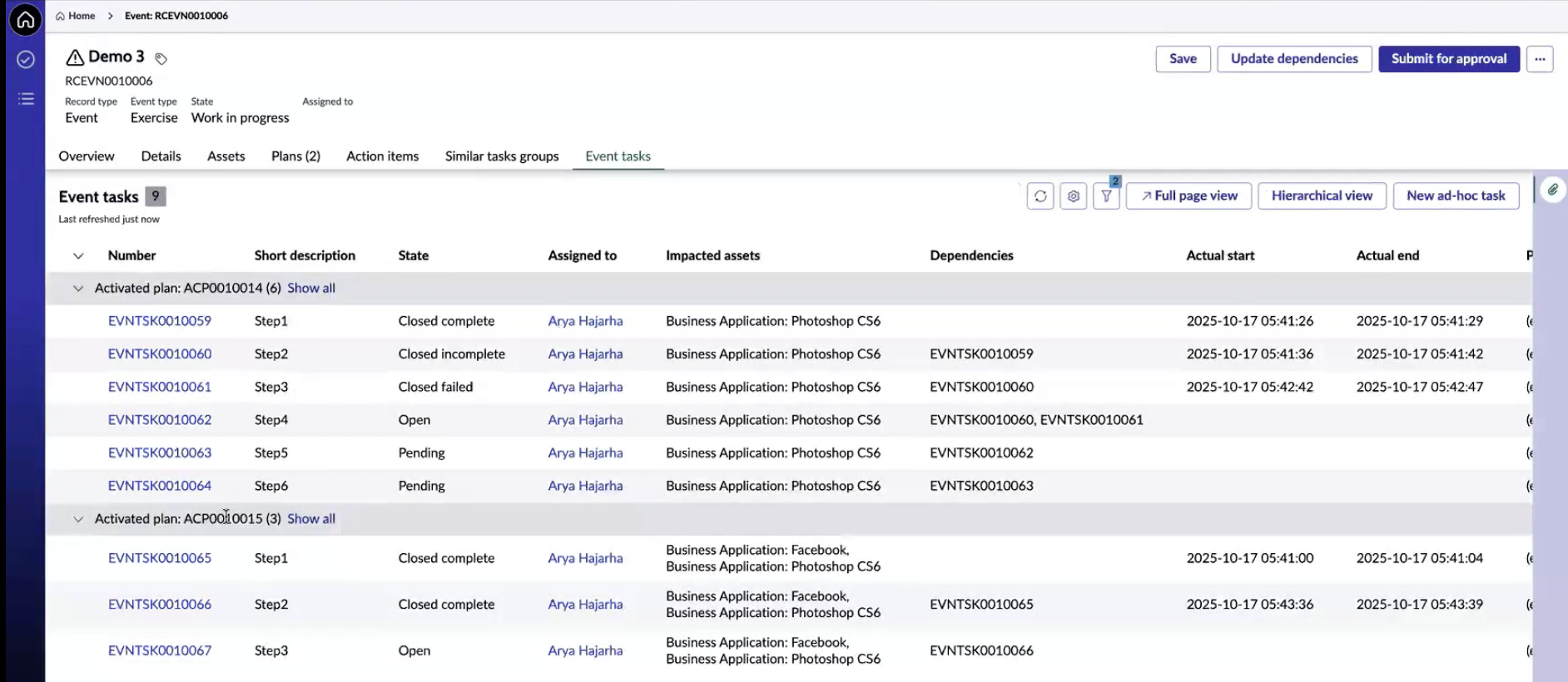Click the paperclip attachments icon
The height and width of the screenshot is (682, 1568).
pyautogui.click(x=1553, y=190)
